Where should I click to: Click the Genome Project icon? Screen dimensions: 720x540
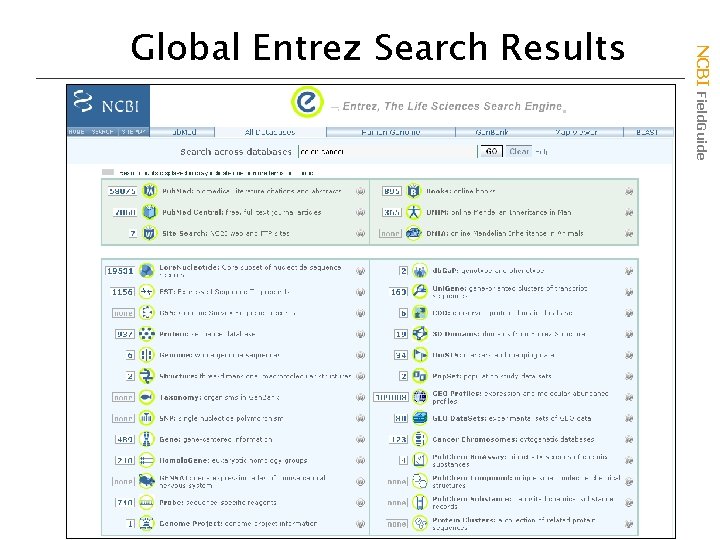[146, 523]
